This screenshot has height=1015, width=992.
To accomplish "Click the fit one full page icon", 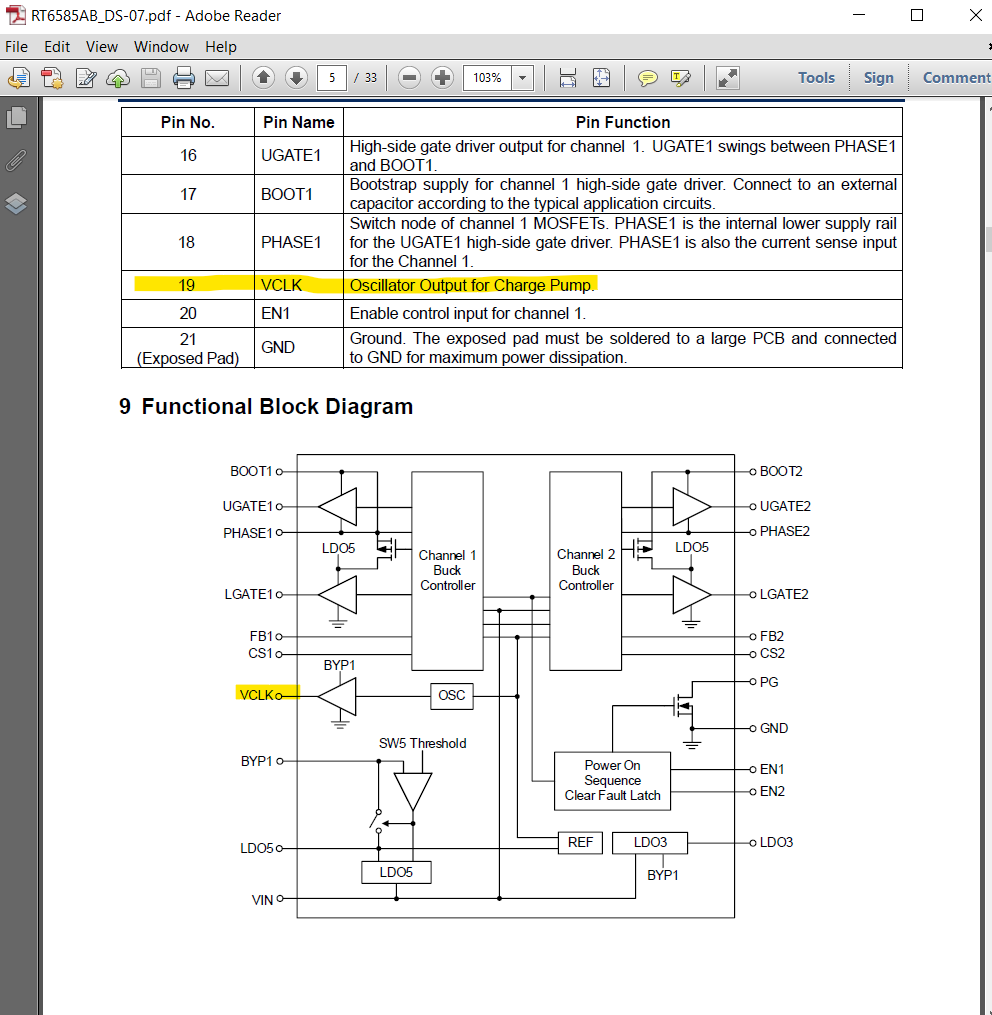I will tap(601, 78).
